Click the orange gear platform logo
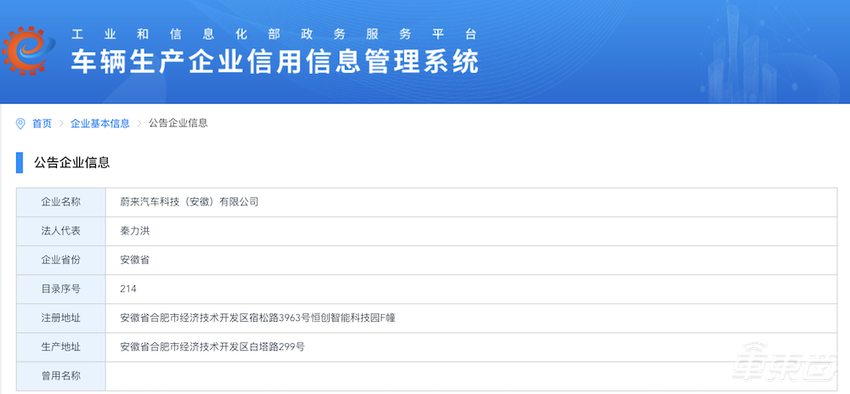The width and height of the screenshot is (850, 394). [x=28, y=50]
